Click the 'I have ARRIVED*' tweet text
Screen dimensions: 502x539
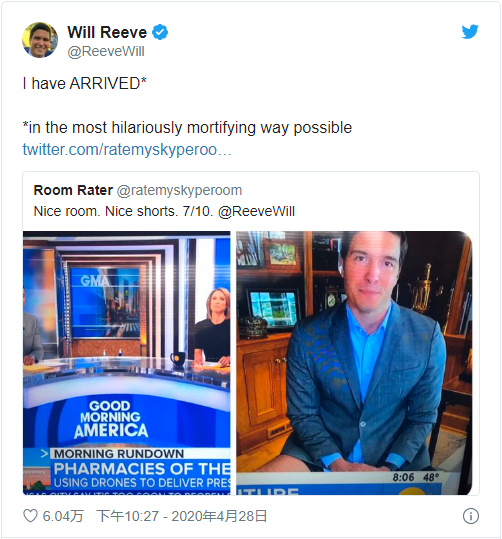[x=85, y=84]
